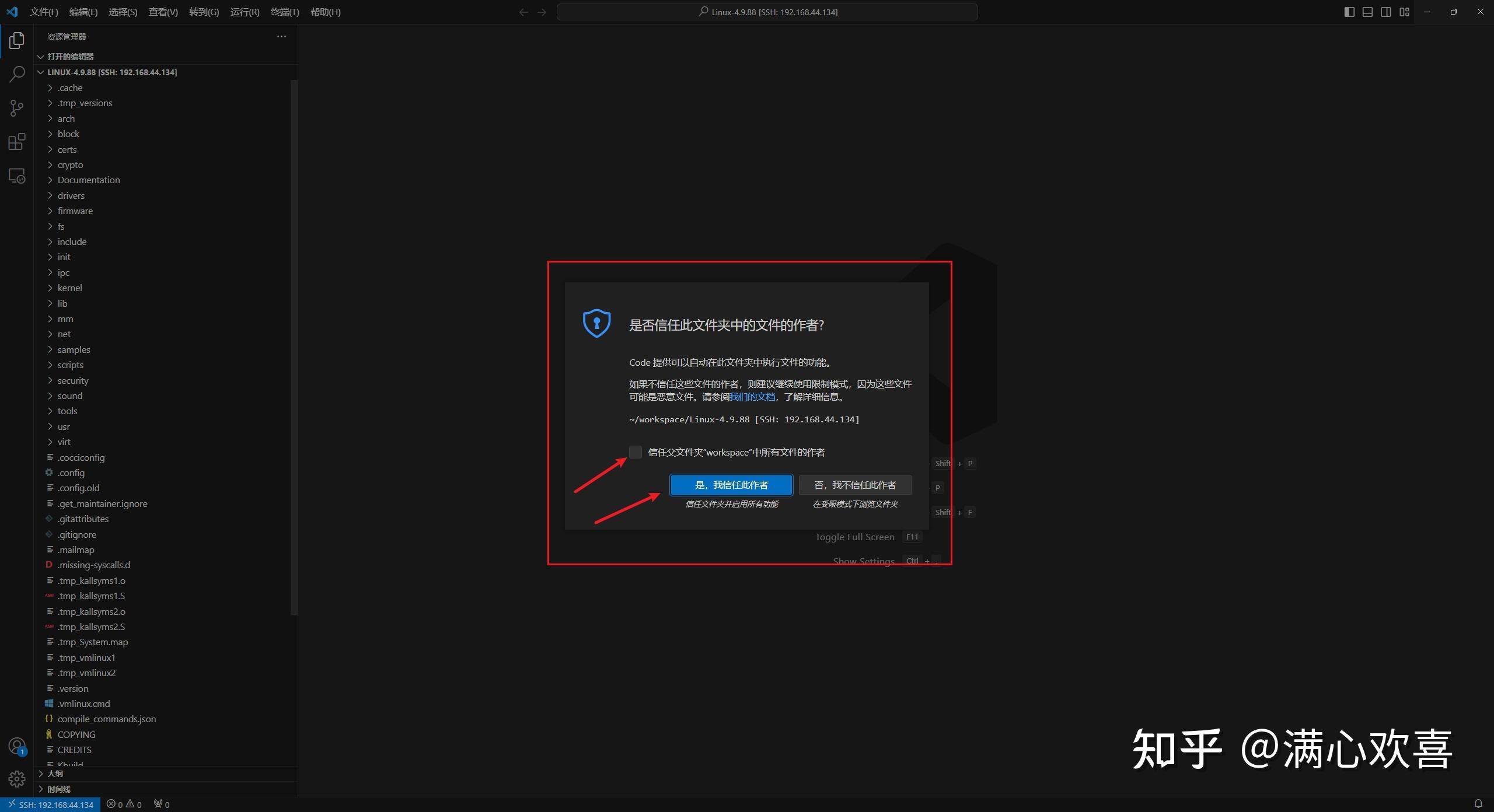Toggle the primary sidebar visibility
1494x812 pixels.
coord(1349,12)
